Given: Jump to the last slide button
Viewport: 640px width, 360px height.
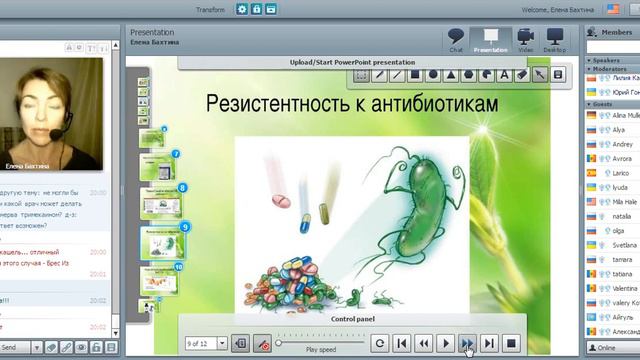Looking at the screenshot, I should tap(489, 343).
